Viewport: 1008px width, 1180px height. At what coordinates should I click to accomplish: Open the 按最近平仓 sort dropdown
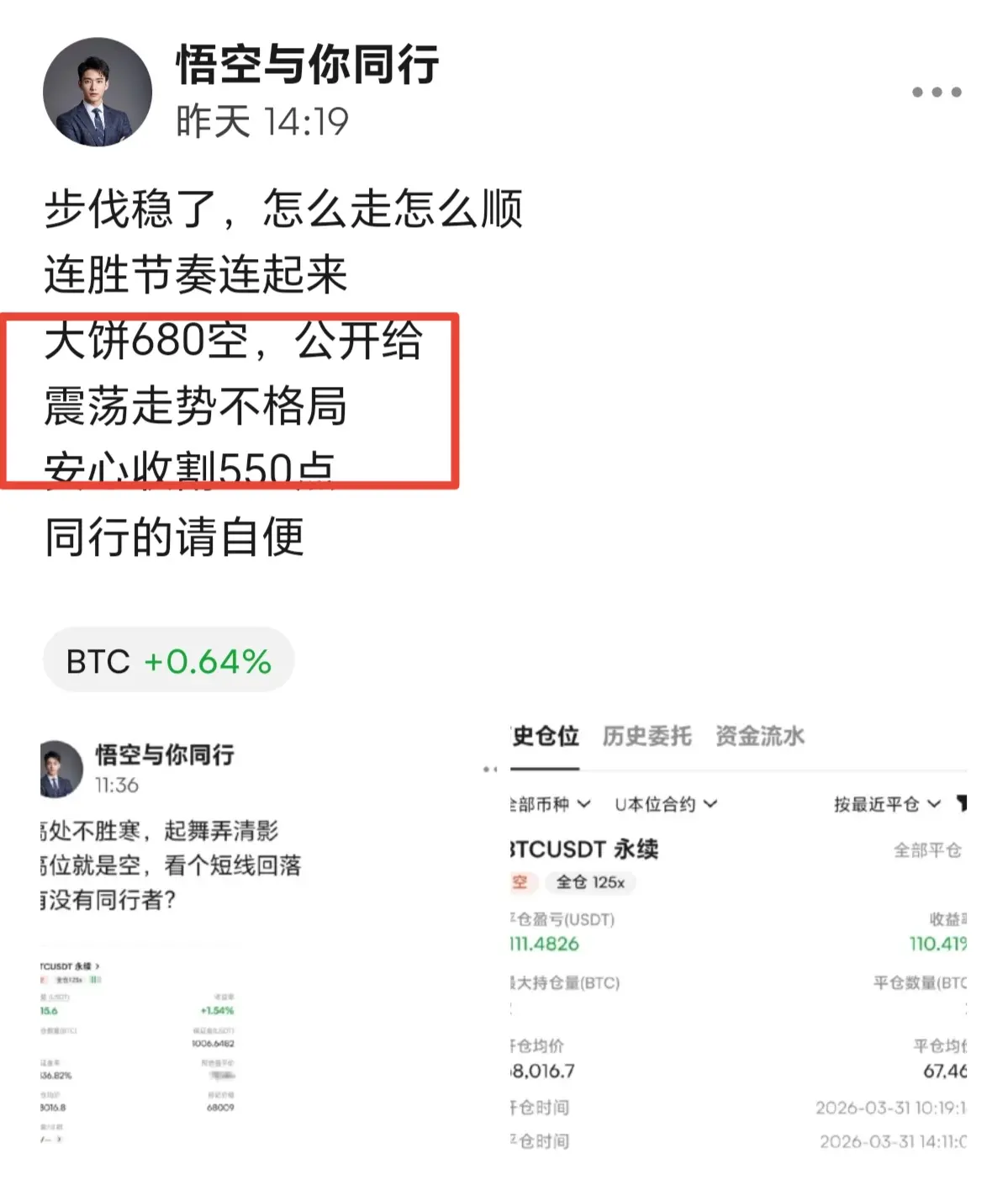887,804
